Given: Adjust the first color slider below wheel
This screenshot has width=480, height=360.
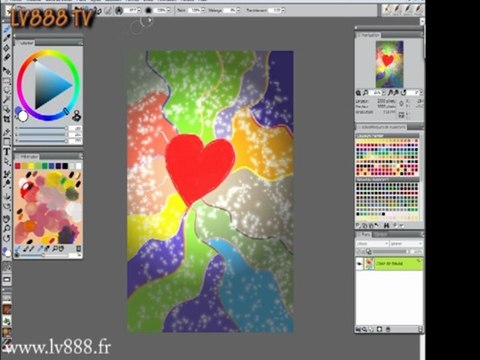Looking at the screenshot, I should pyautogui.click(x=42, y=128).
